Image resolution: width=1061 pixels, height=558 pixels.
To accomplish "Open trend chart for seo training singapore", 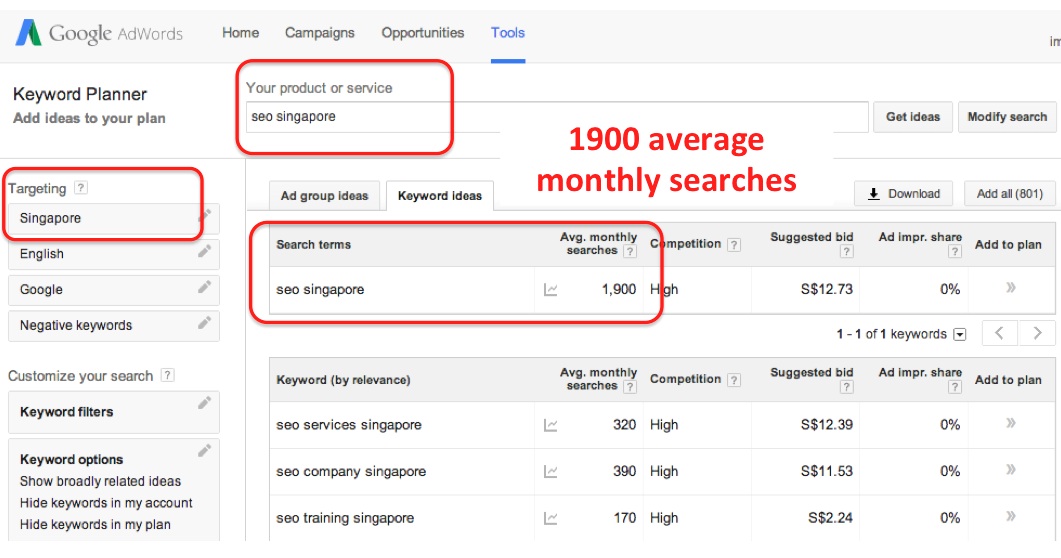I will tap(551, 518).
